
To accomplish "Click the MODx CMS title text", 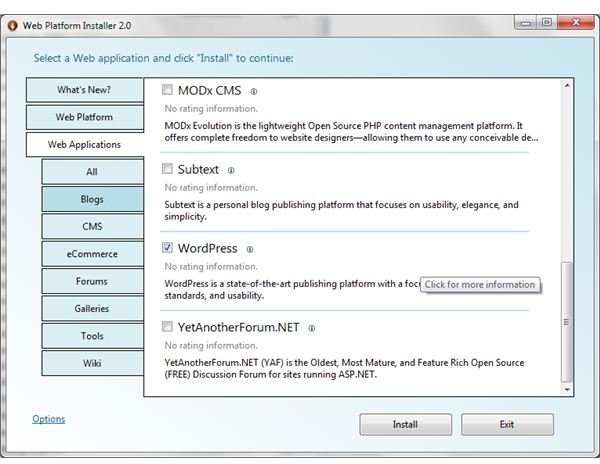I will 209,91.
